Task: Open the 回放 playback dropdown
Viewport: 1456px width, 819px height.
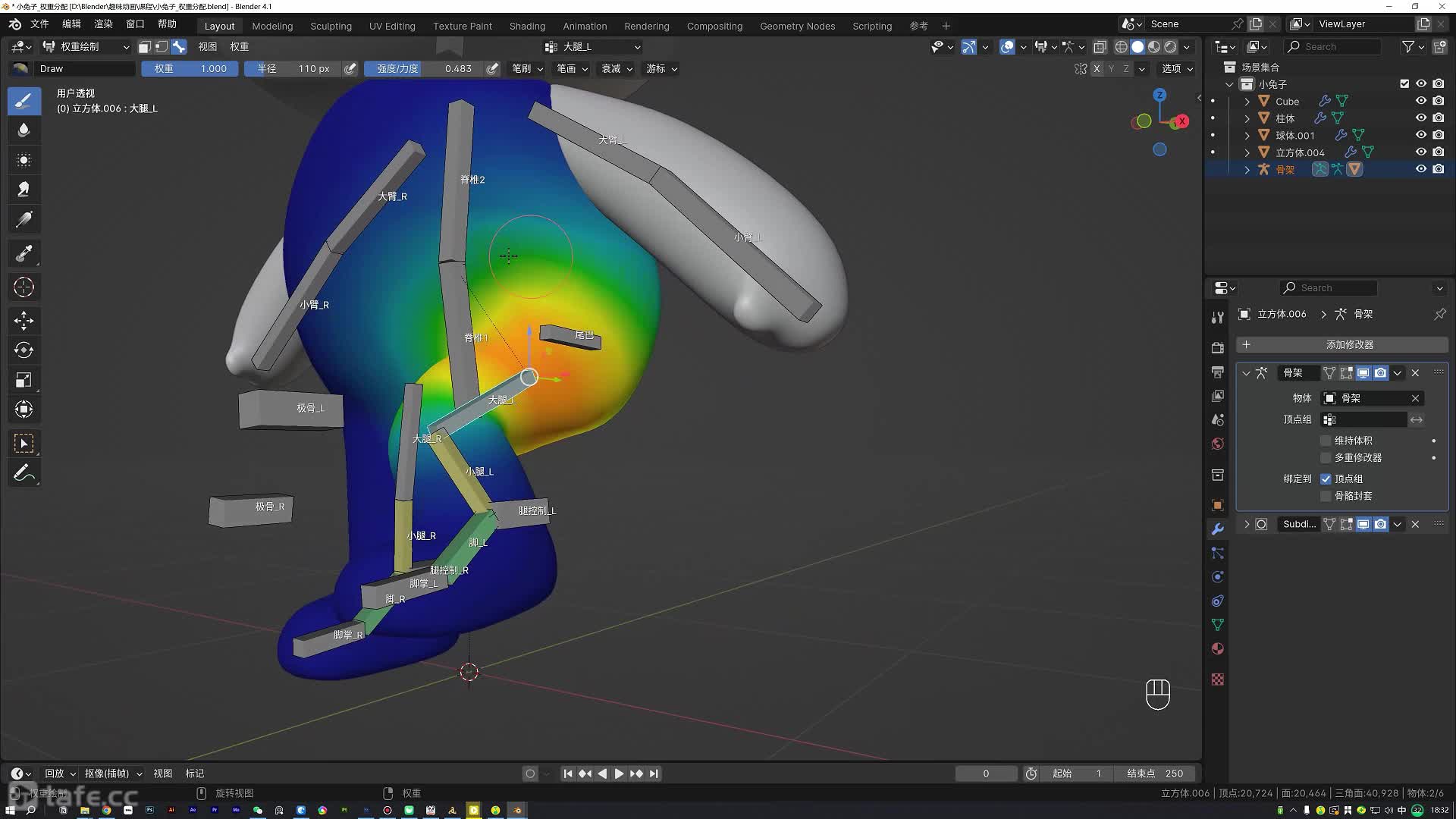Action: point(60,773)
